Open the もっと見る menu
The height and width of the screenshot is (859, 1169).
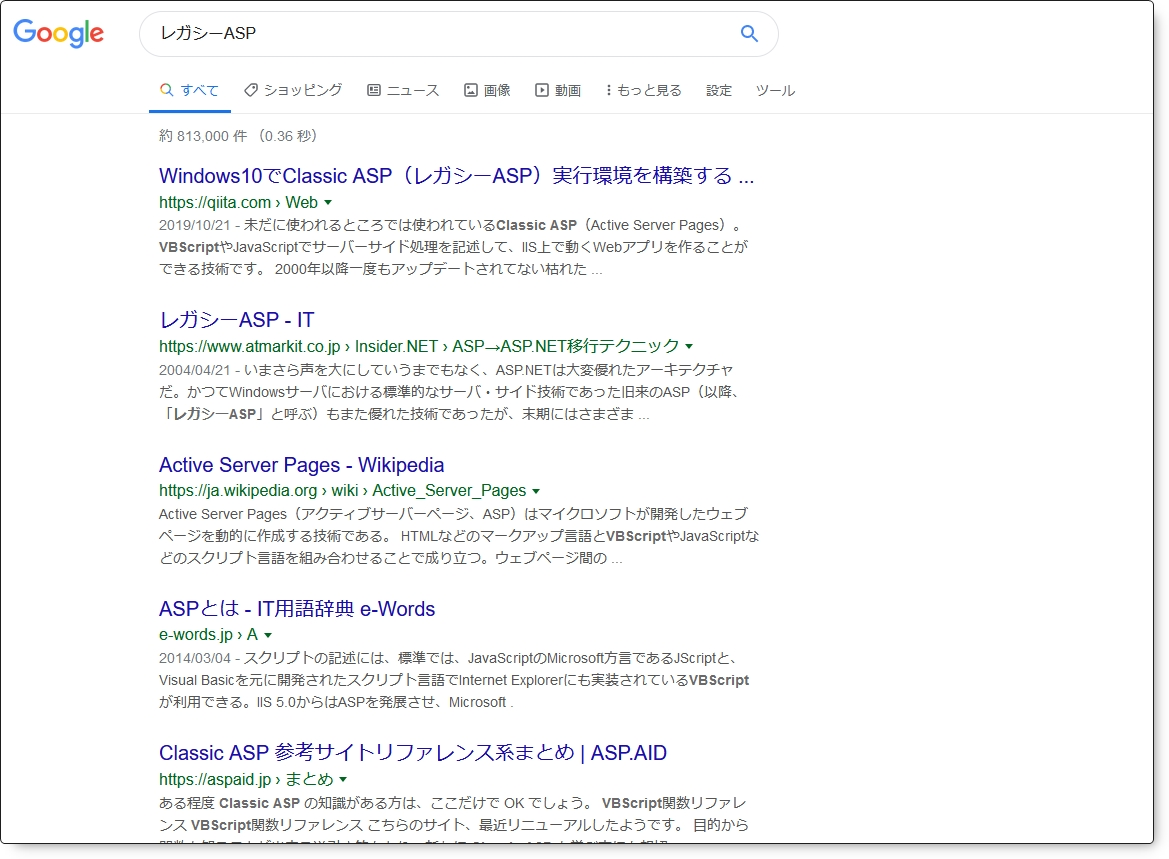tap(643, 90)
